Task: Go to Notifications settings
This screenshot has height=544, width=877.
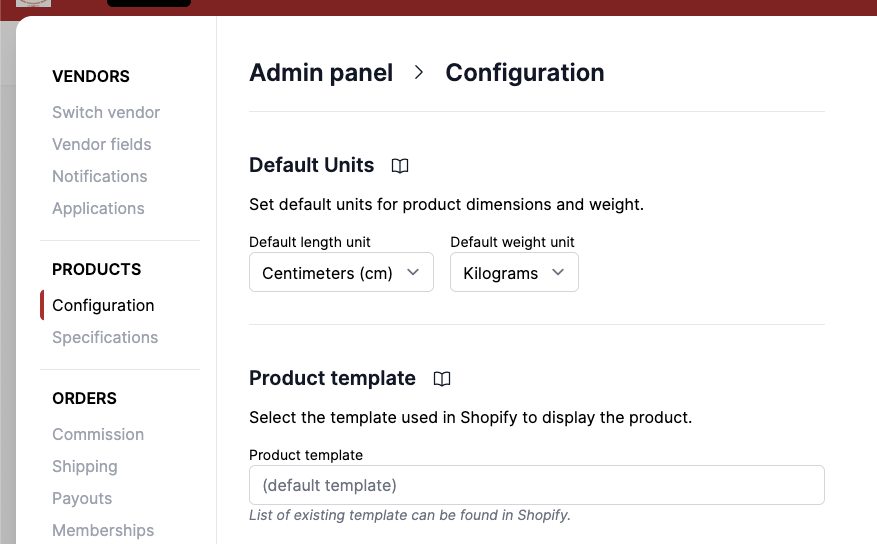Action: coord(100,177)
